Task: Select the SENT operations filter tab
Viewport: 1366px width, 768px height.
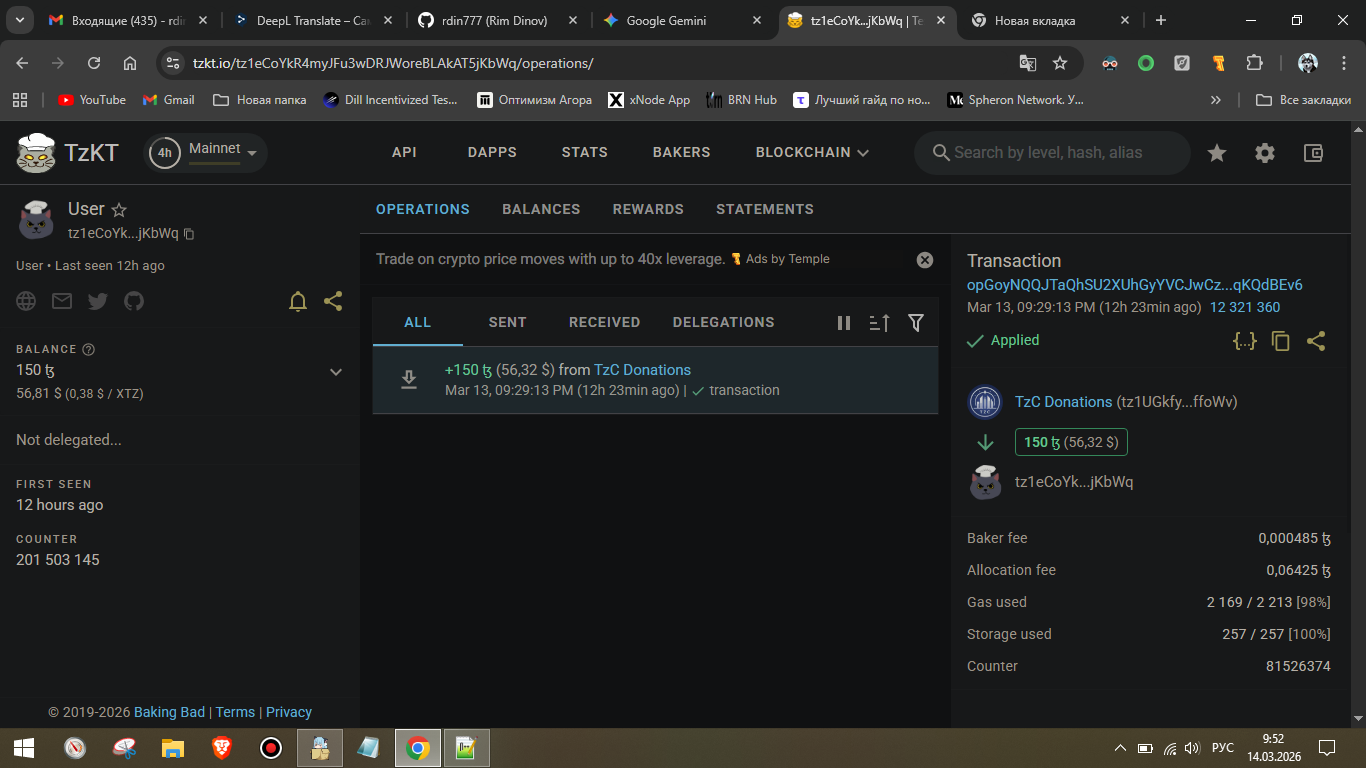Action: [x=507, y=322]
